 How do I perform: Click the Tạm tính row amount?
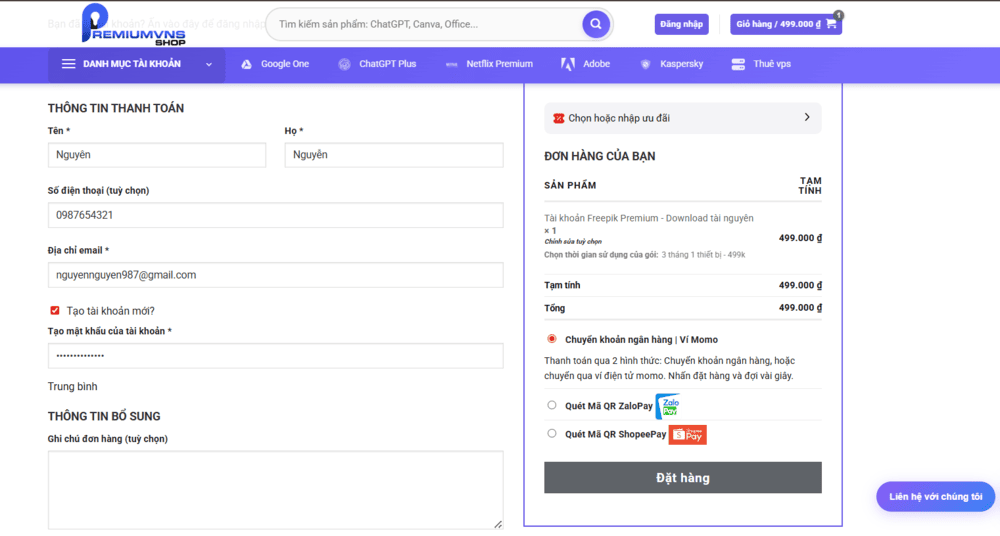pyautogui.click(x=800, y=285)
